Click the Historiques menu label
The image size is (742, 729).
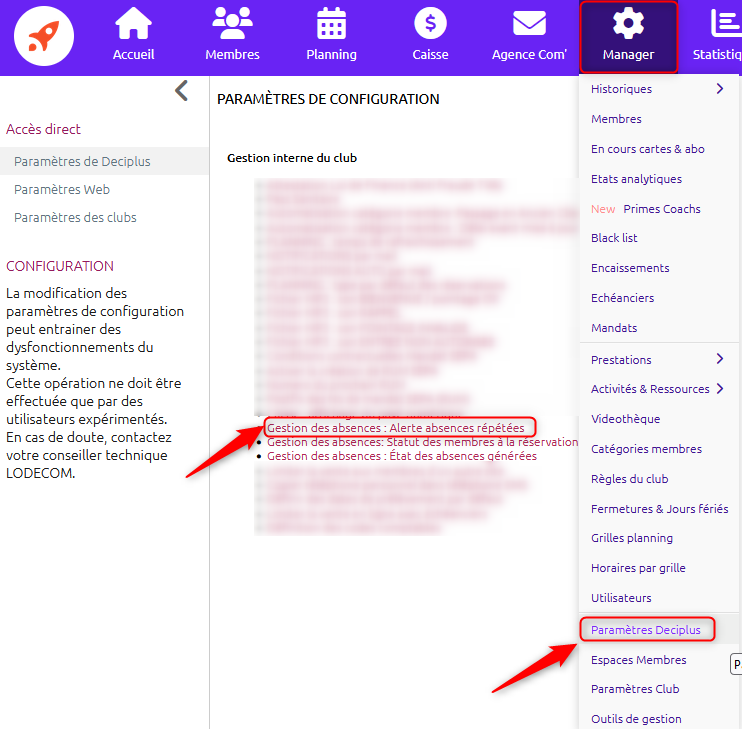coord(621,89)
